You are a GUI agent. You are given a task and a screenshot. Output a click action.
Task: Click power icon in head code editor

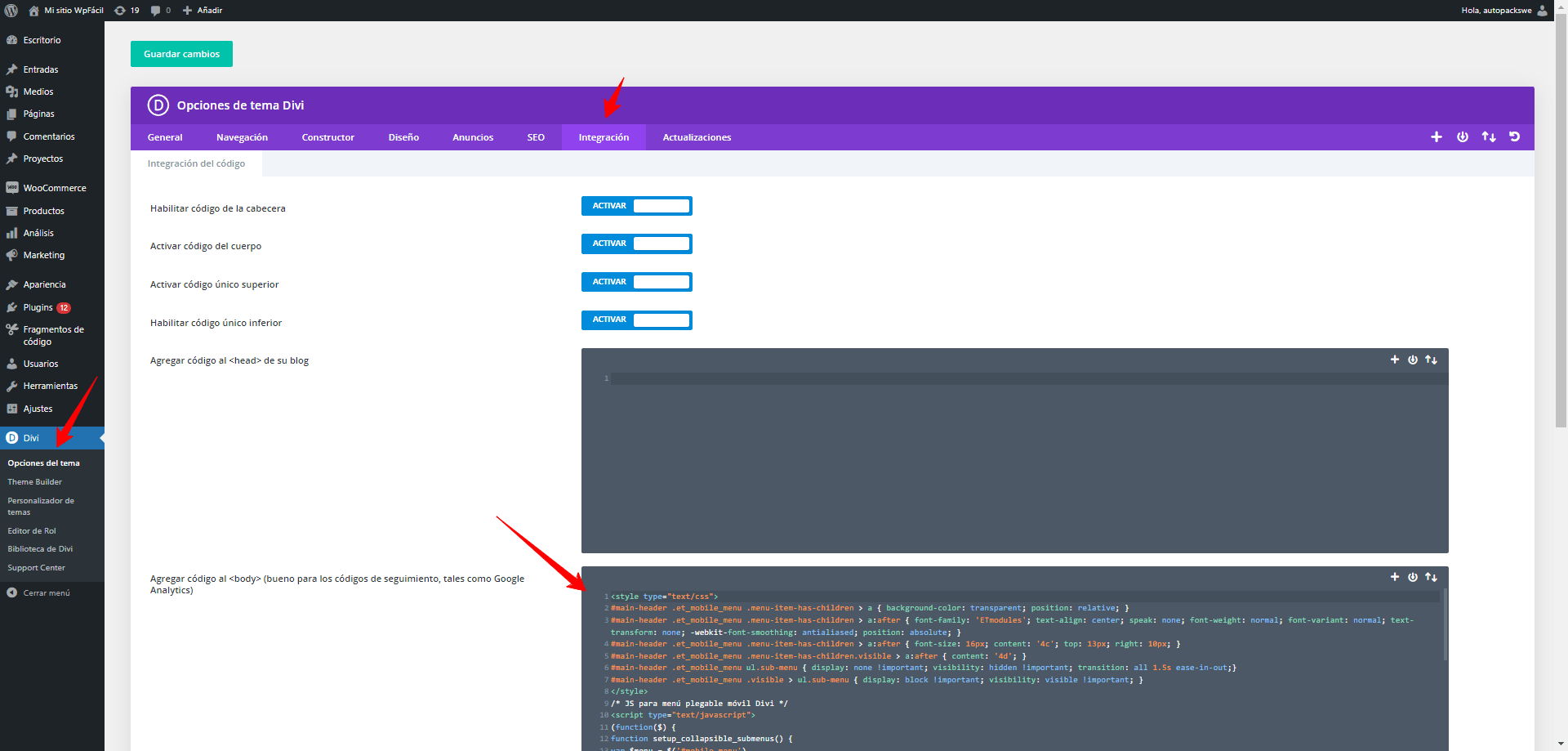point(1413,360)
